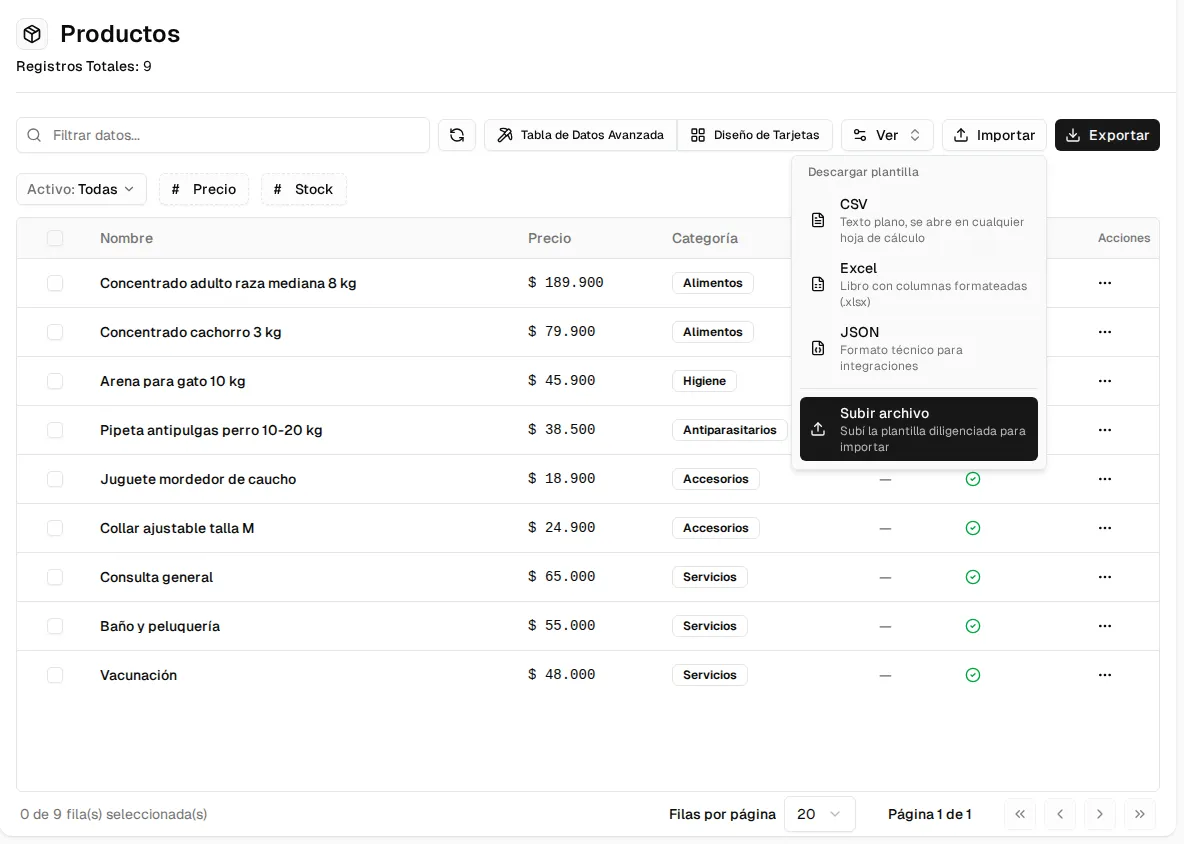Click active status check icon for Consulta general
Screen dimensions: 1184x844
[973, 577]
